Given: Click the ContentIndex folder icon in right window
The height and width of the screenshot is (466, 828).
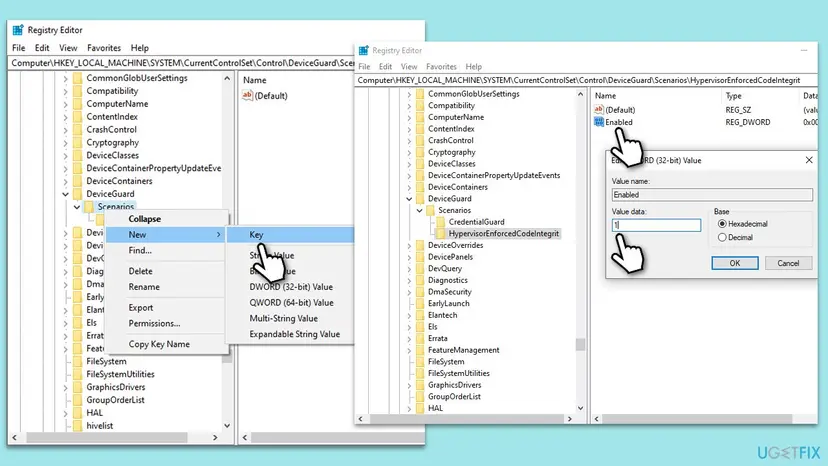Looking at the screenshot, I should click(x=420, y=129).
